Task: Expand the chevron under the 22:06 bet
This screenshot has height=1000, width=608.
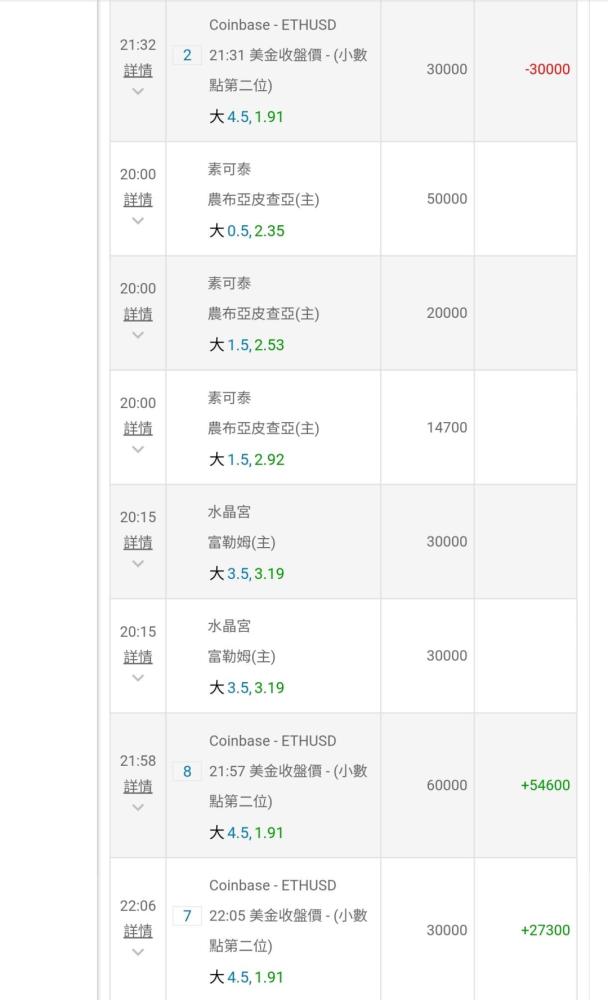Action: [138, 952]
